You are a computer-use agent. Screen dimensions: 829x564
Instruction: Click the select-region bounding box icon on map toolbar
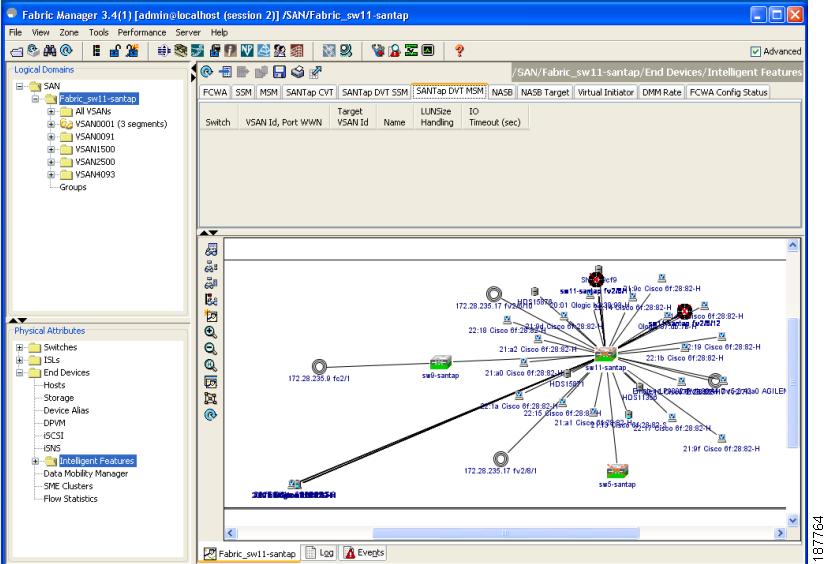click(210, 399)
